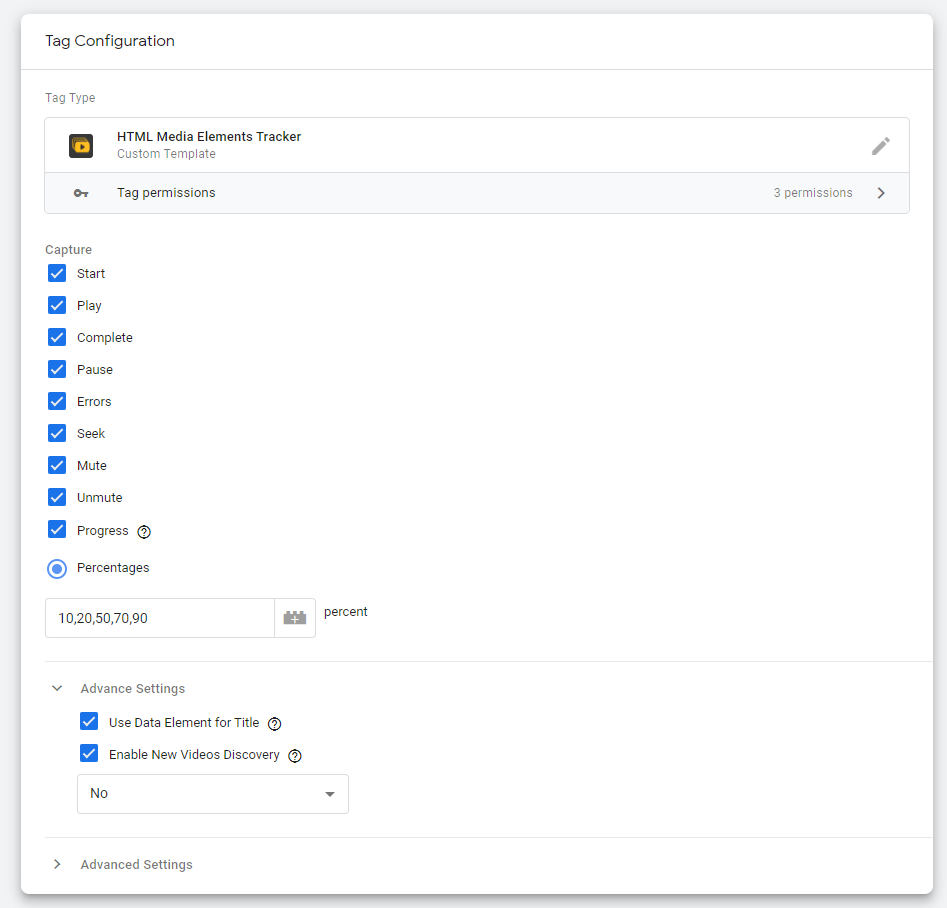Expand the Advanced Settings section
The width and height of the screenshot is (947, 908).
point(58,865)
